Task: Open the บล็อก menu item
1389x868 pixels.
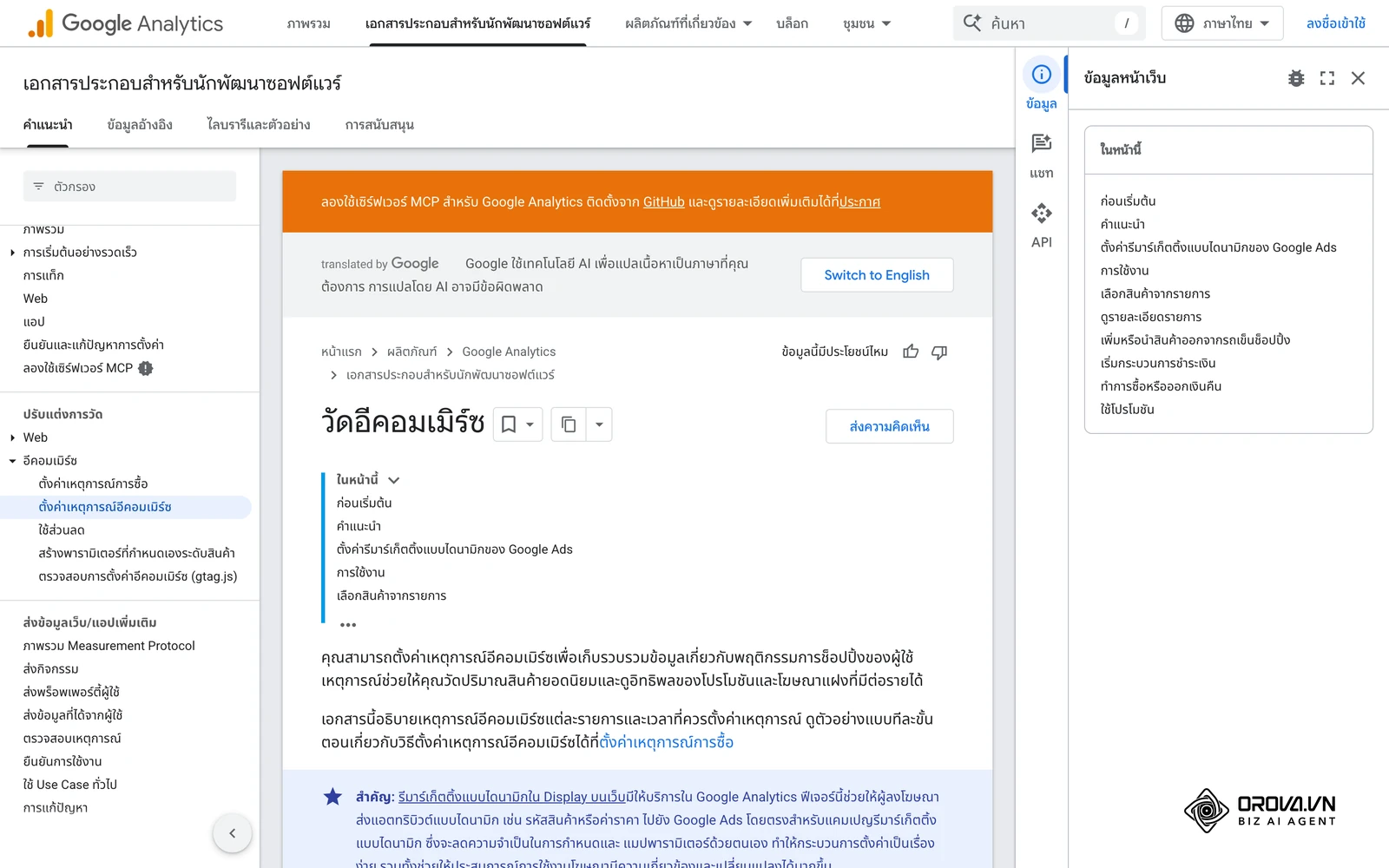Action: point(792,23)
